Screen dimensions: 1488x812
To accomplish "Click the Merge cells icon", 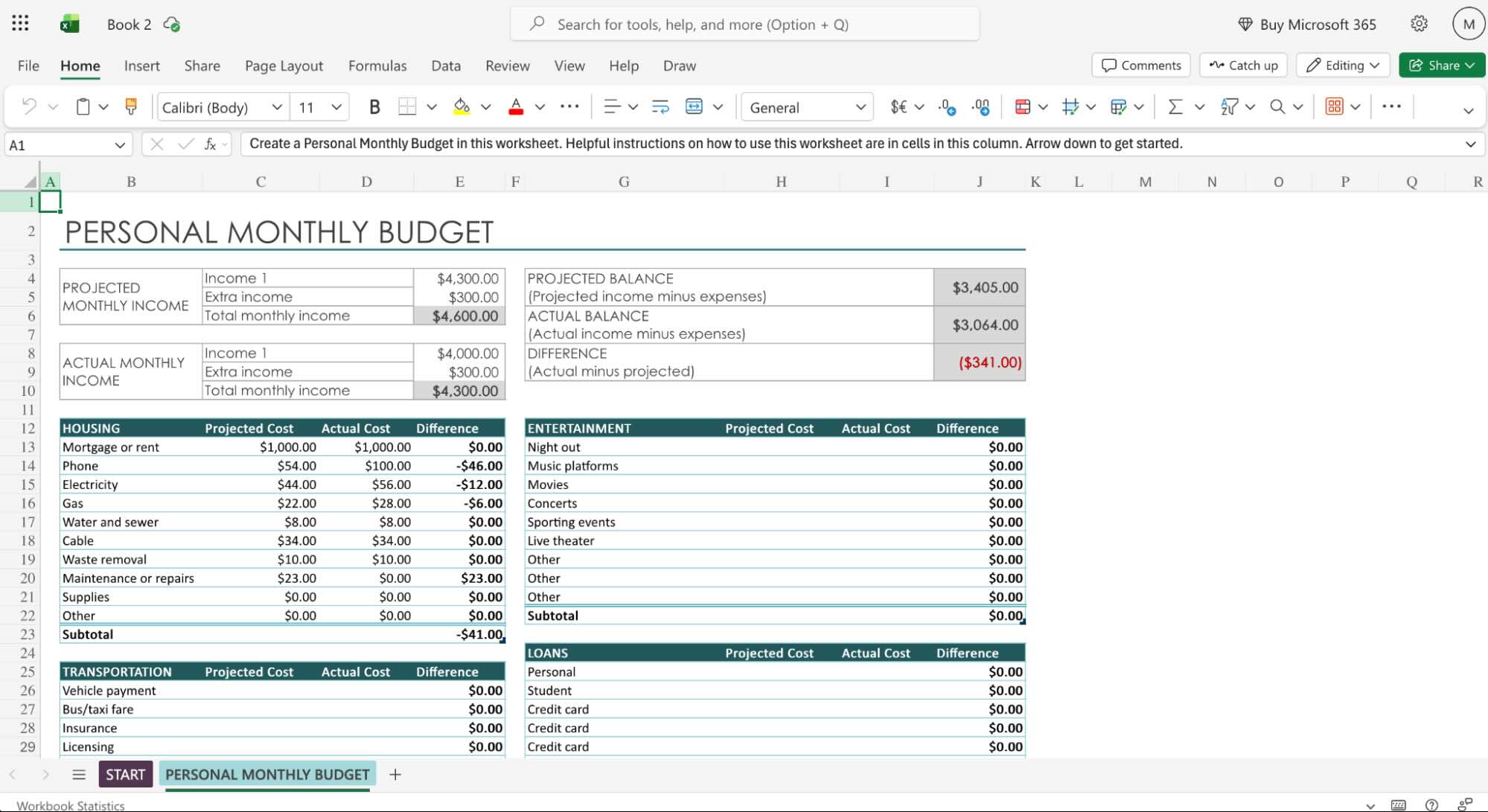I will click(x=694, y=106).
